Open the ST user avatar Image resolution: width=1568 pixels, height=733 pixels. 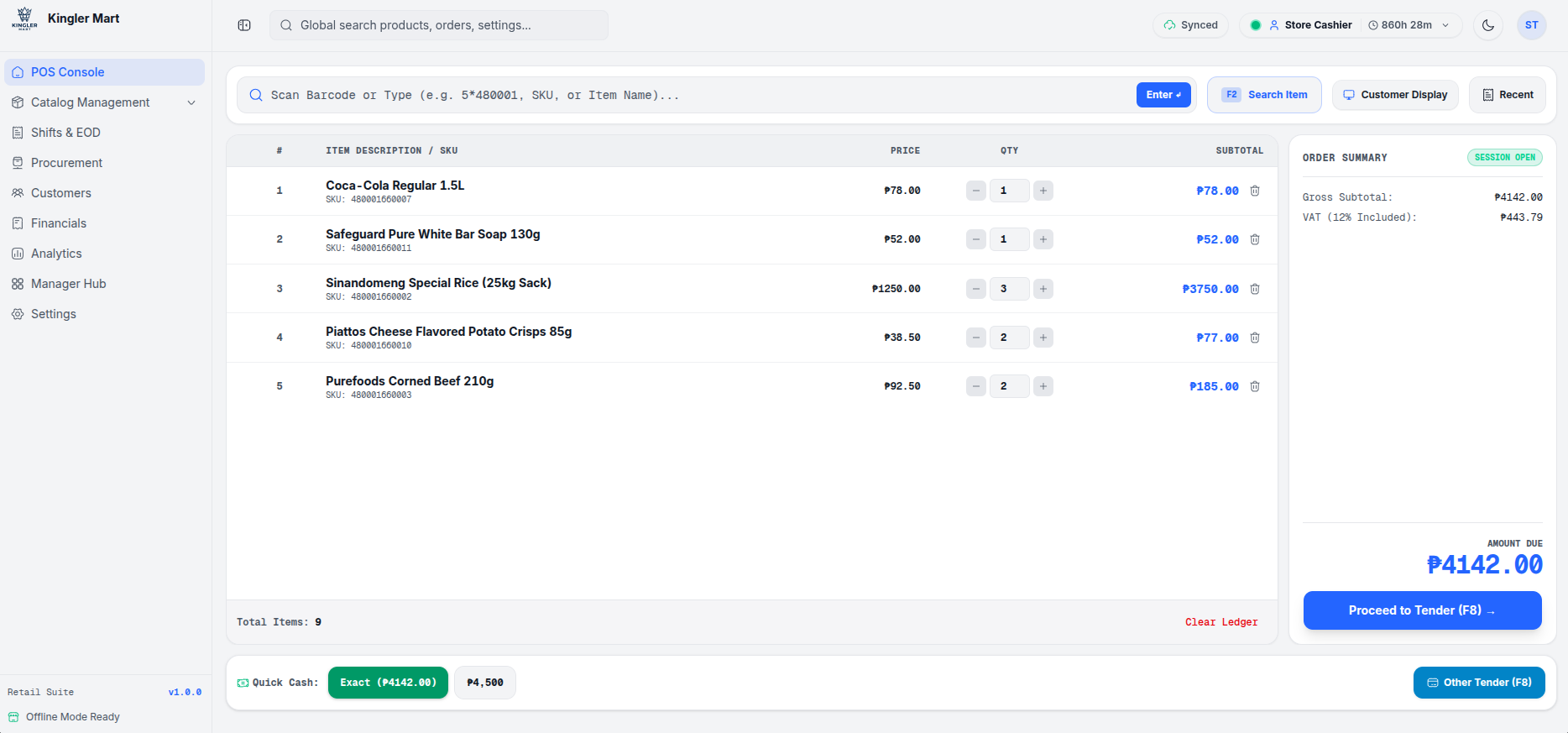tap(1532, 25)
